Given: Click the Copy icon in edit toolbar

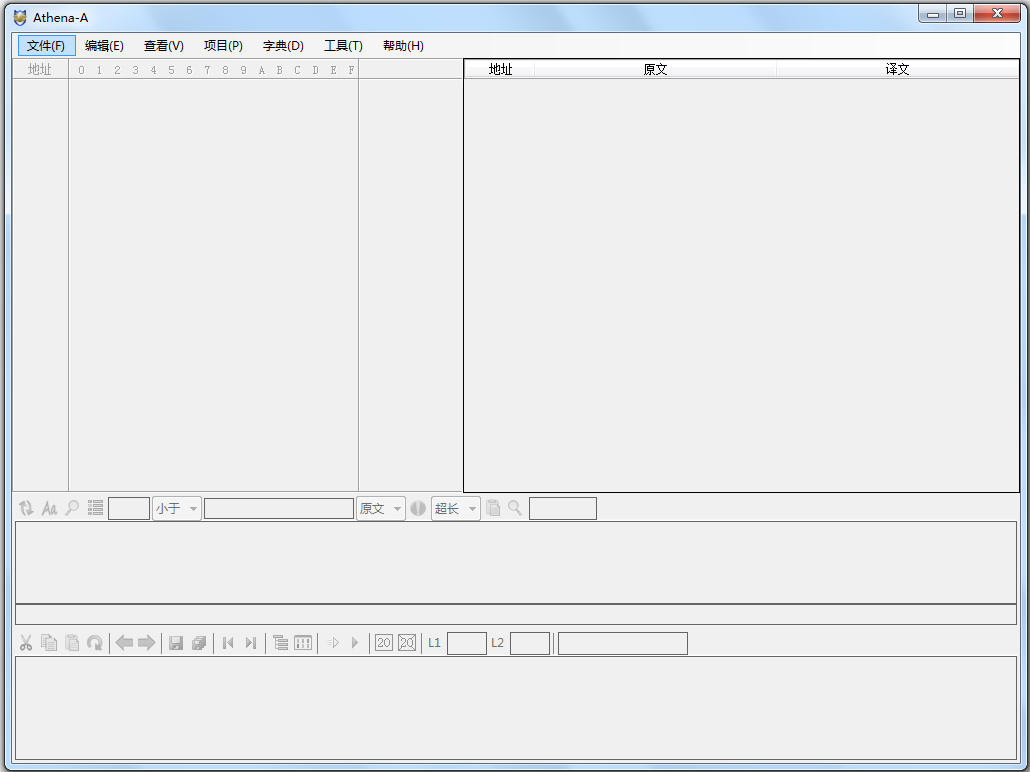Looking at the screenshot, I should (49, 643).
